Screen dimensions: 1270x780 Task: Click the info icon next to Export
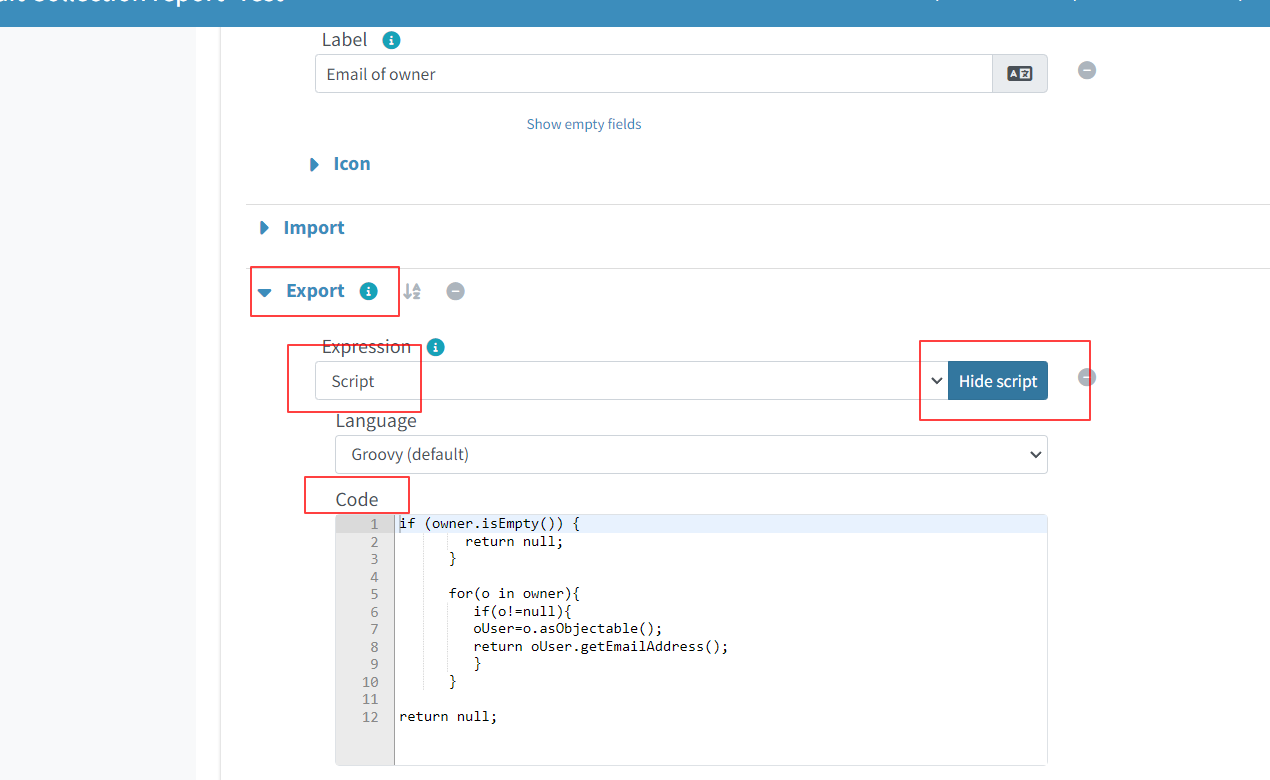click(368, 291)
